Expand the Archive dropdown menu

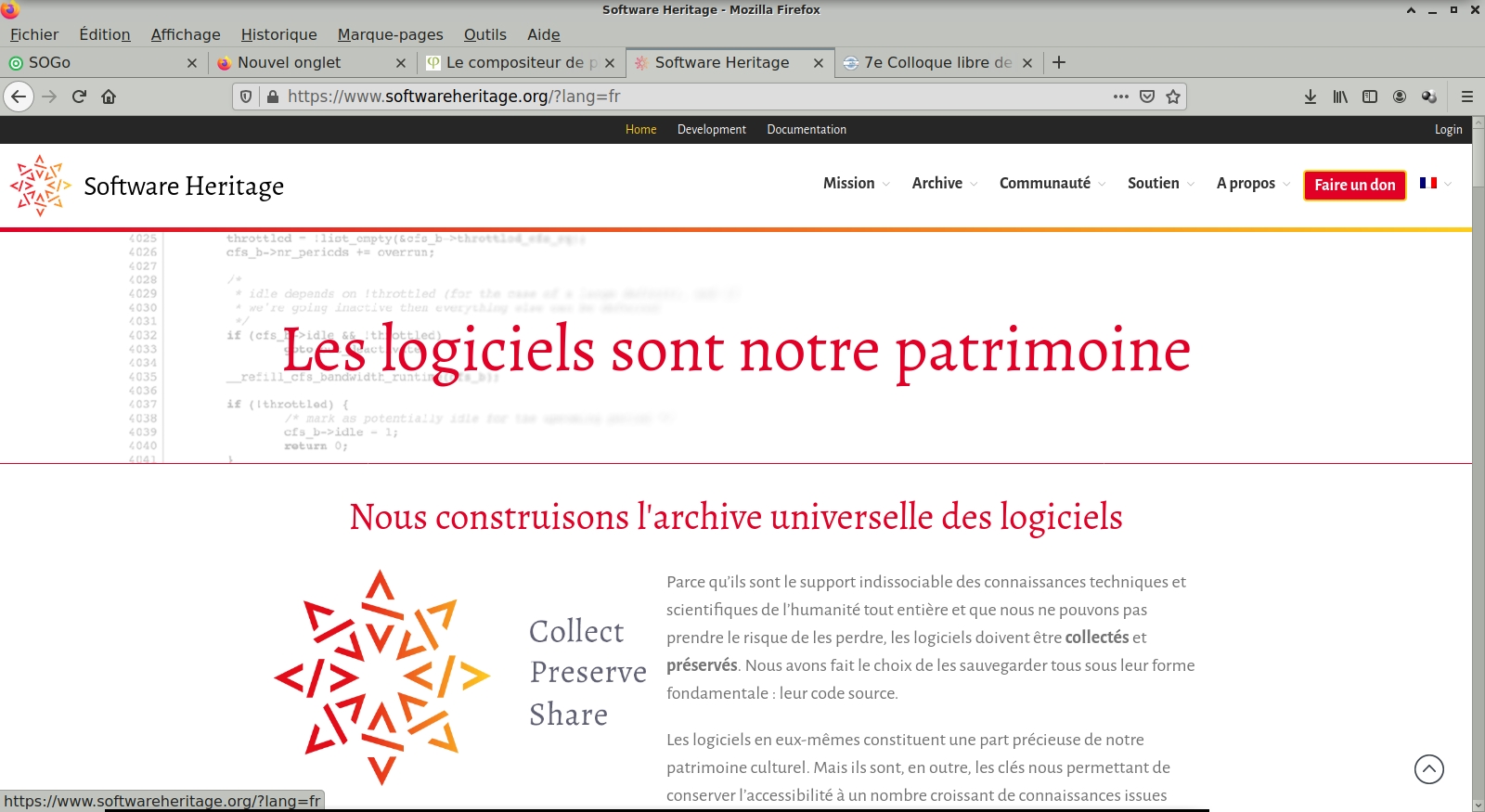pyautogui.click(x=945, y=184)
